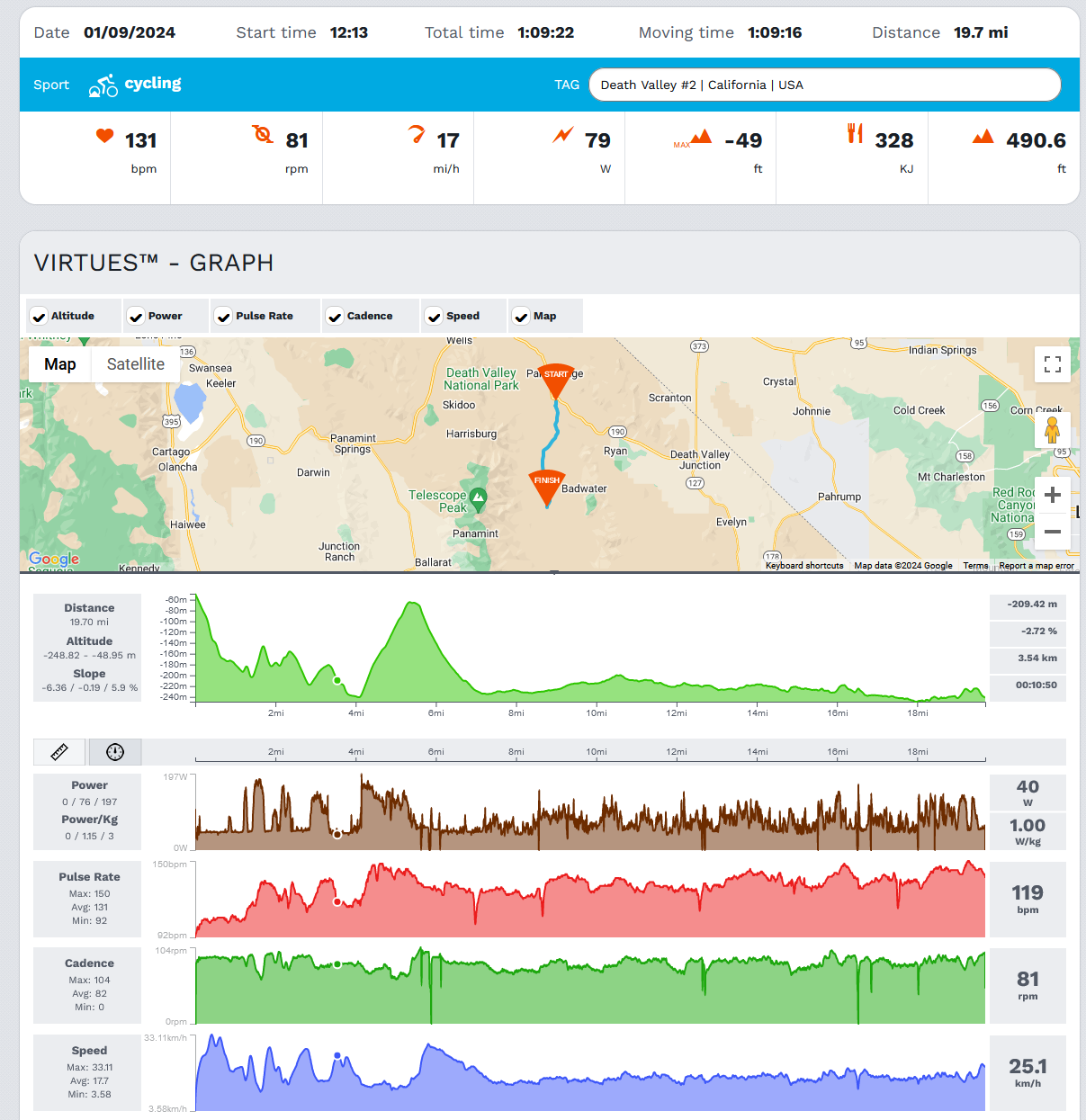The width and height of the screenshot is (1086, 1120).
Task: Select the Map view tab
Action: point(60,364)
